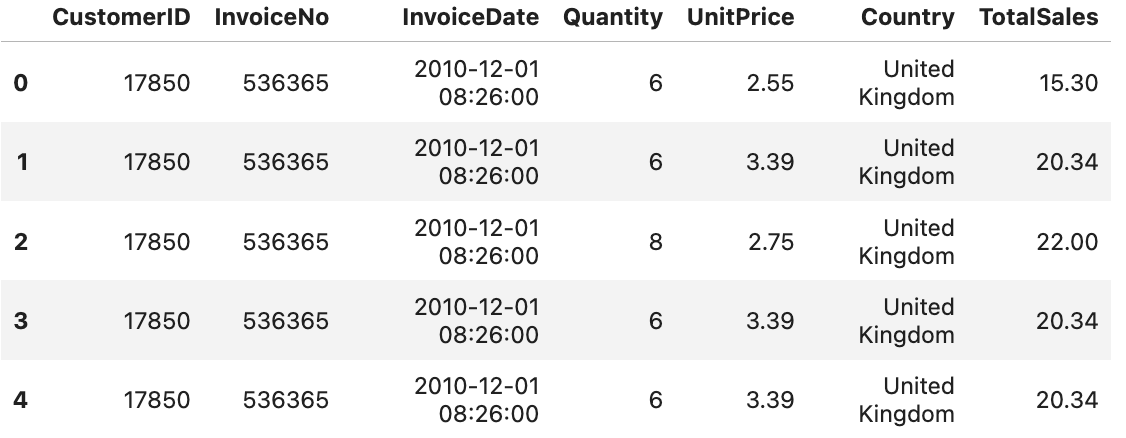Select row index 3 label
This screenshot has height=438, width=1126.
(x=20, y=321)
